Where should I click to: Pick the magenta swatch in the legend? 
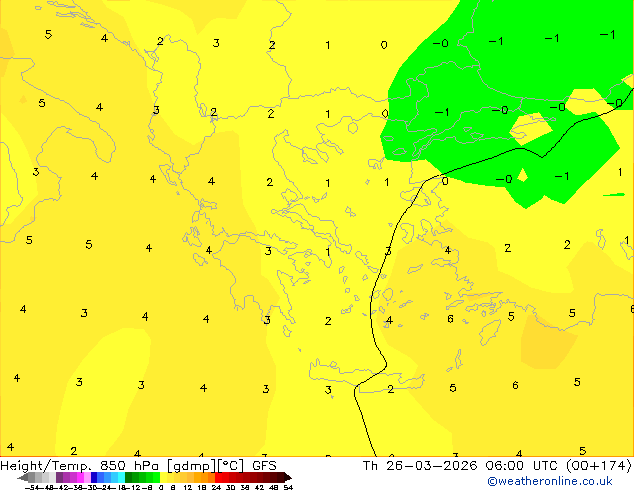[x=80, y=478]
